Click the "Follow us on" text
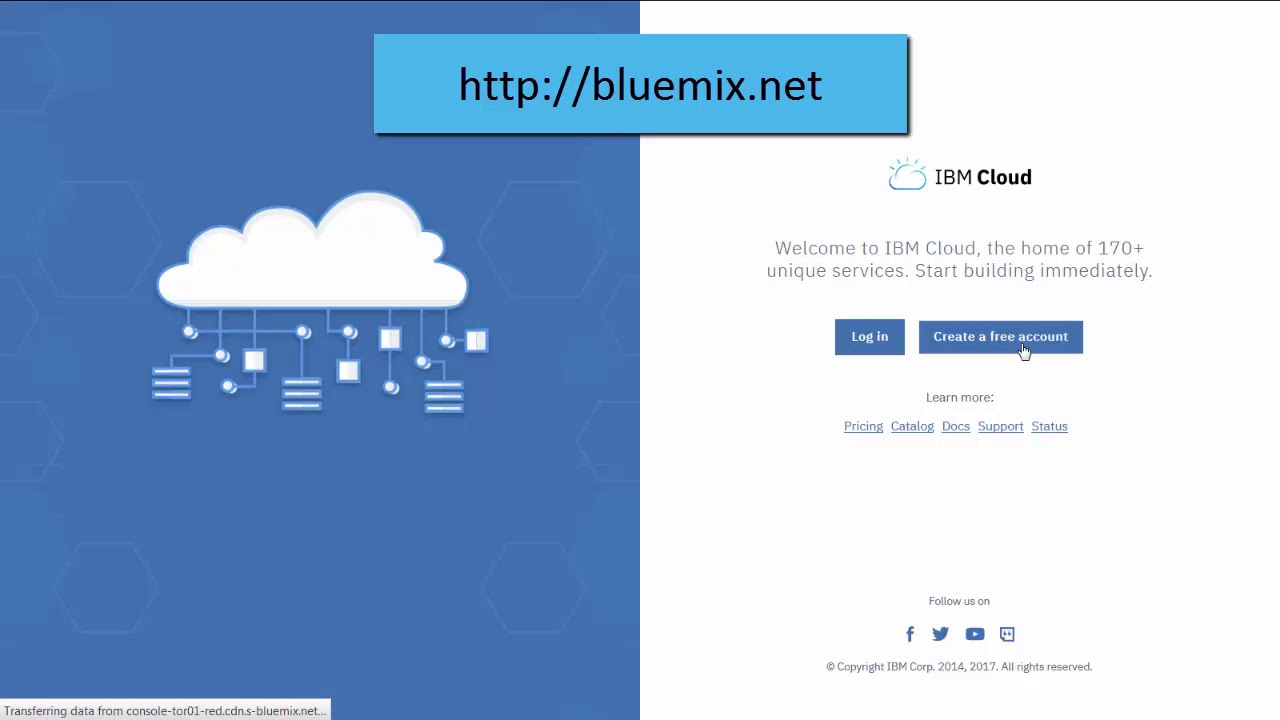This screenshot has width=1280, height=720. tap(959, 601)
